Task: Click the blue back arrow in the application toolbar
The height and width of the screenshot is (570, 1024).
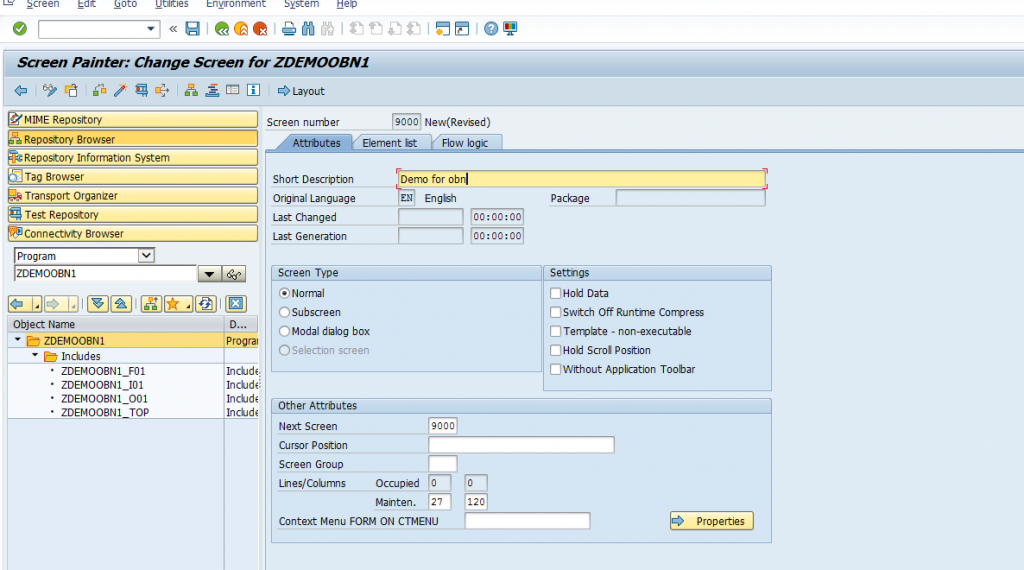Action: pyautogui.click(x=21, y=91)
